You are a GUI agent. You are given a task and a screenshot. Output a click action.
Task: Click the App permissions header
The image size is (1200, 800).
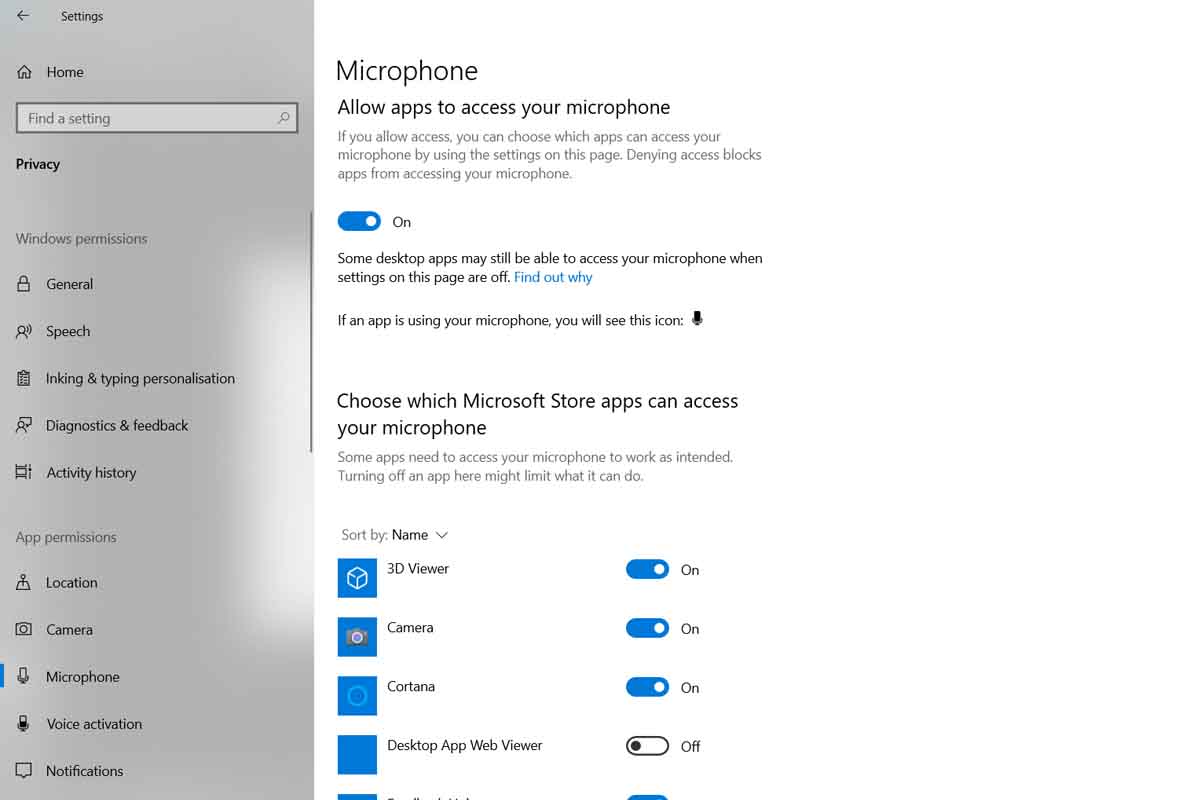[x=66, y=537]
